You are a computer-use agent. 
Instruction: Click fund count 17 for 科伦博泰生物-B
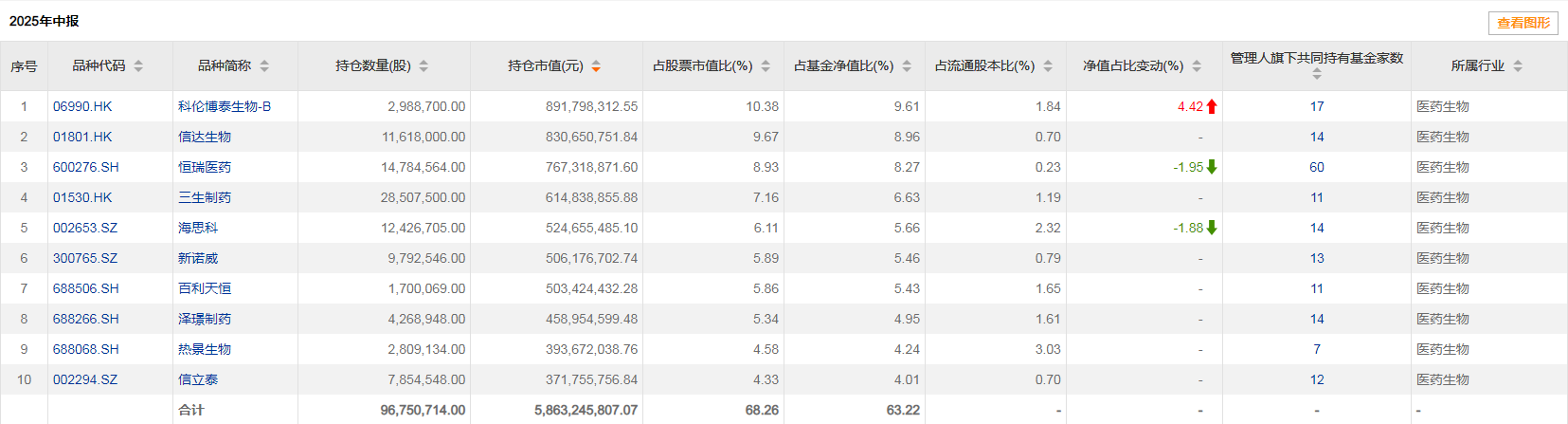(x=1317, y=106)
